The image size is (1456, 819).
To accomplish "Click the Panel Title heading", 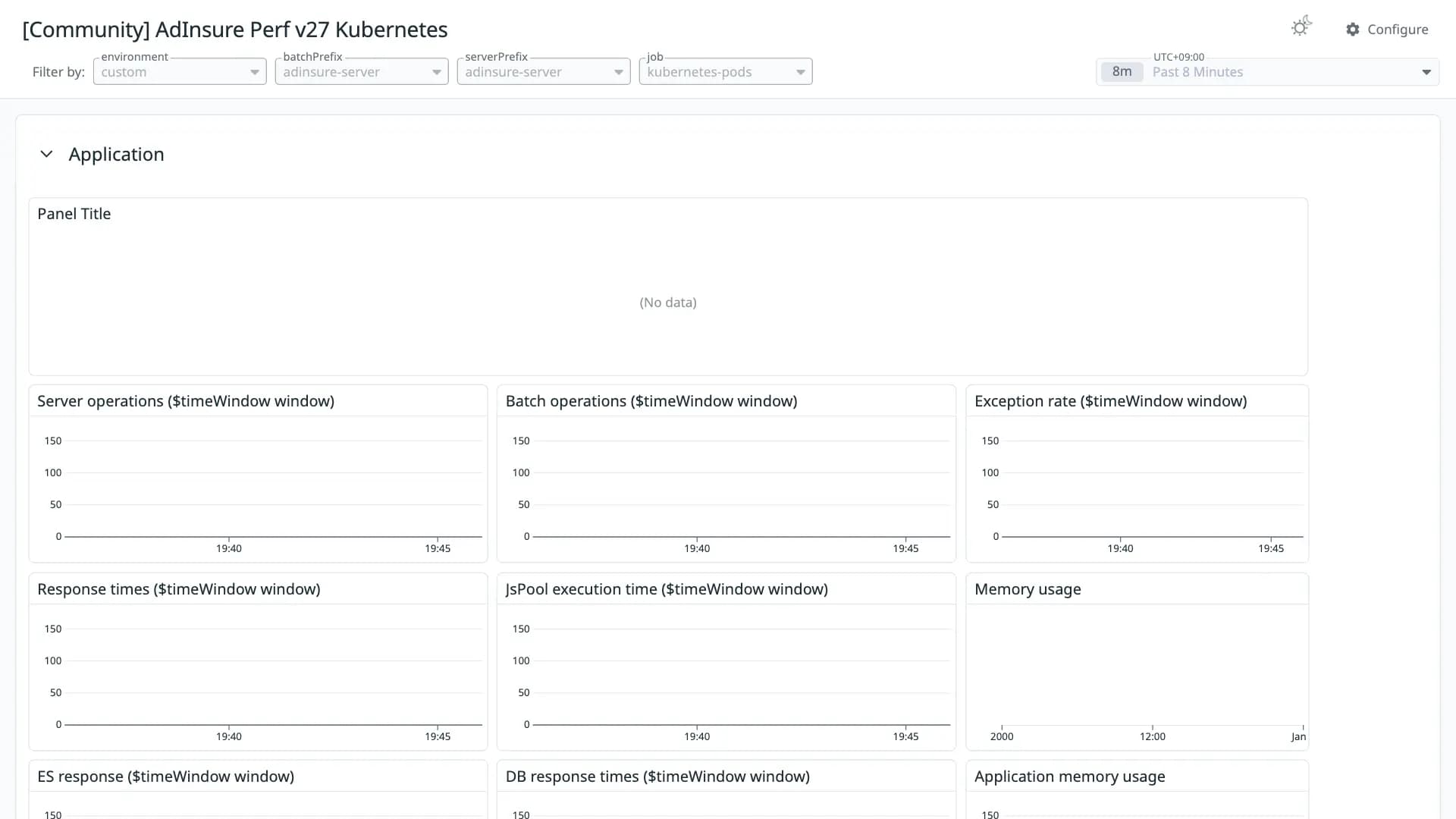I will tap(74, 214).
